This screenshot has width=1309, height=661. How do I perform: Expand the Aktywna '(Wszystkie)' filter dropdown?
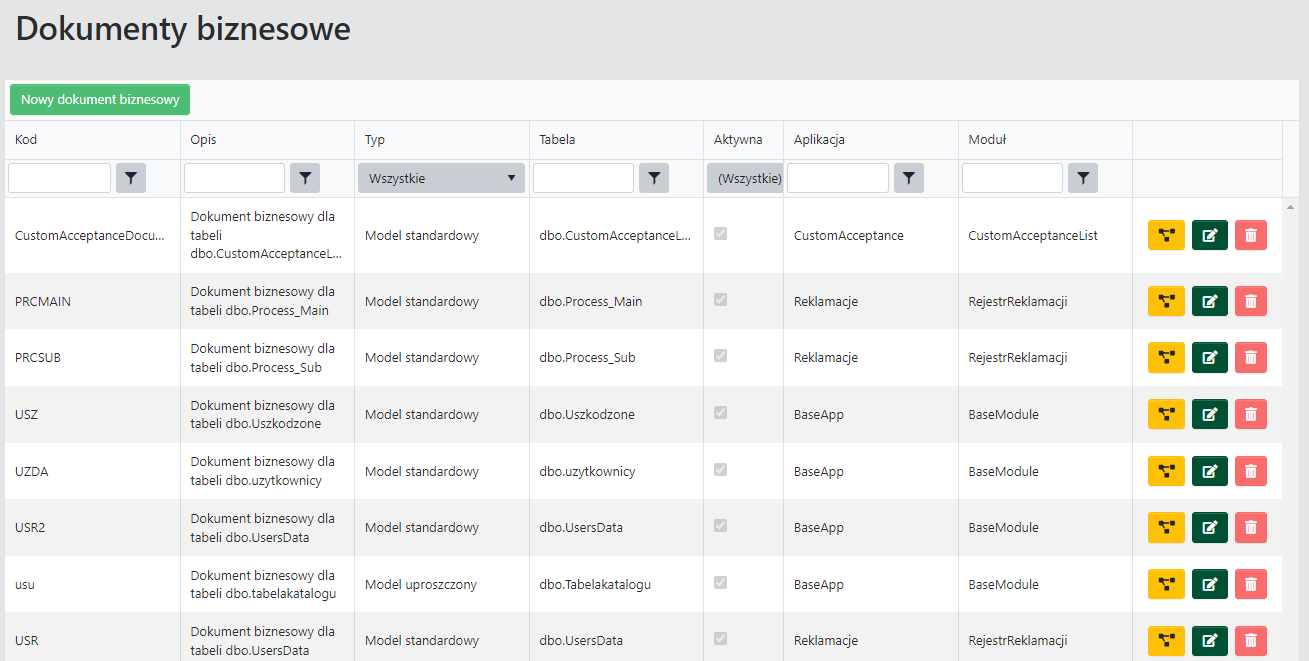tap(745, 178)
